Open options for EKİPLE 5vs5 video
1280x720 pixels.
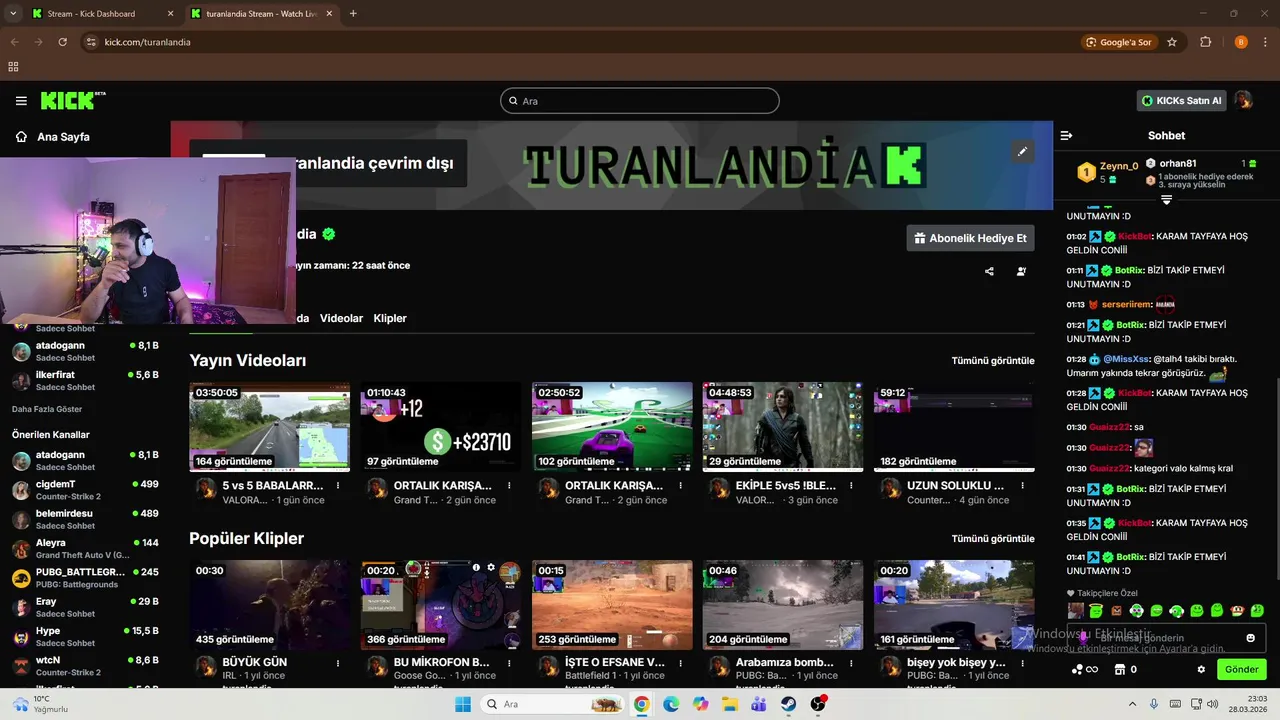(851, 485)
